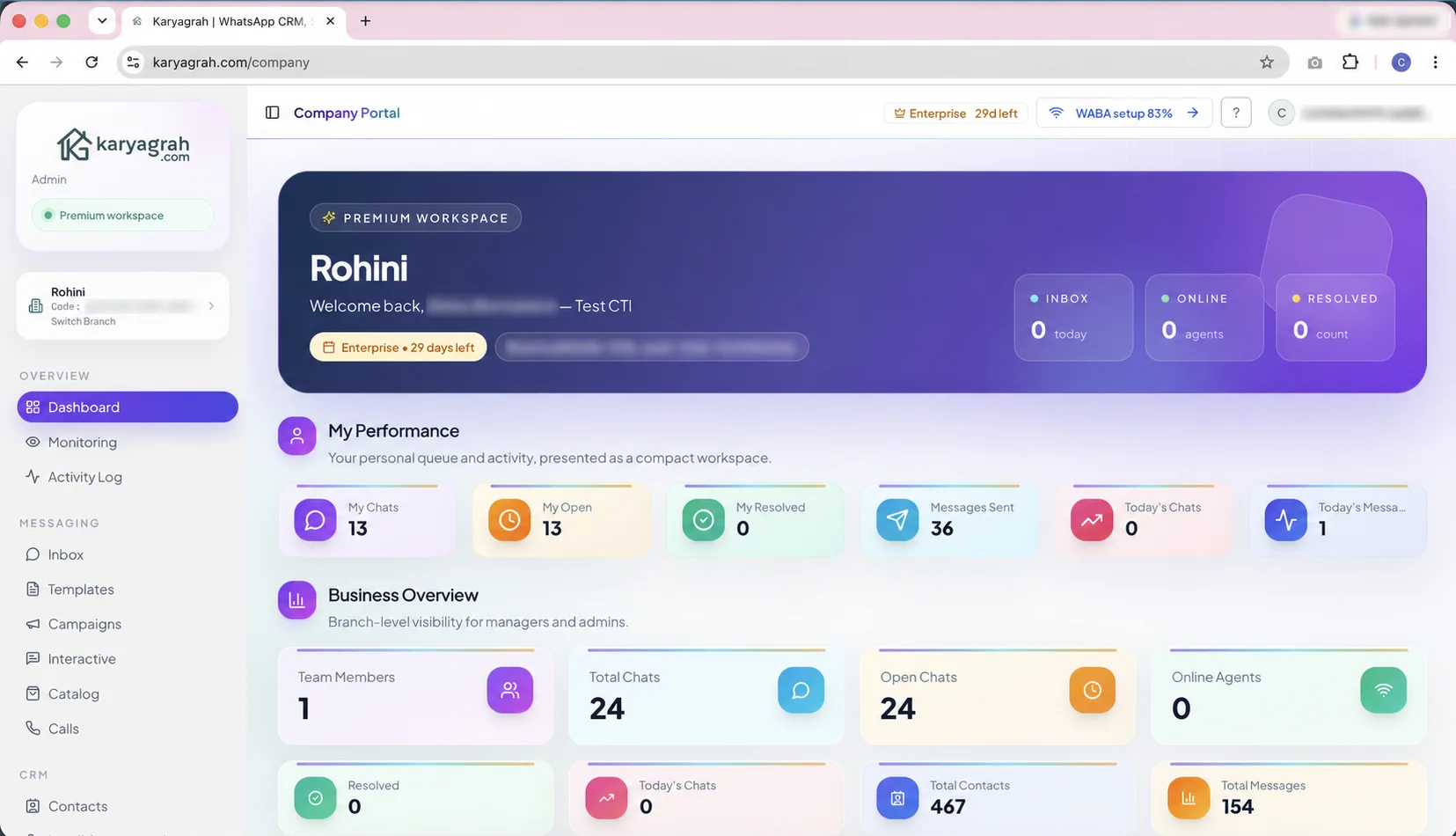1456x836 pixels.
Task: Click the Today's Chats trend icon in My Performance
Action: pos(1092,520)
